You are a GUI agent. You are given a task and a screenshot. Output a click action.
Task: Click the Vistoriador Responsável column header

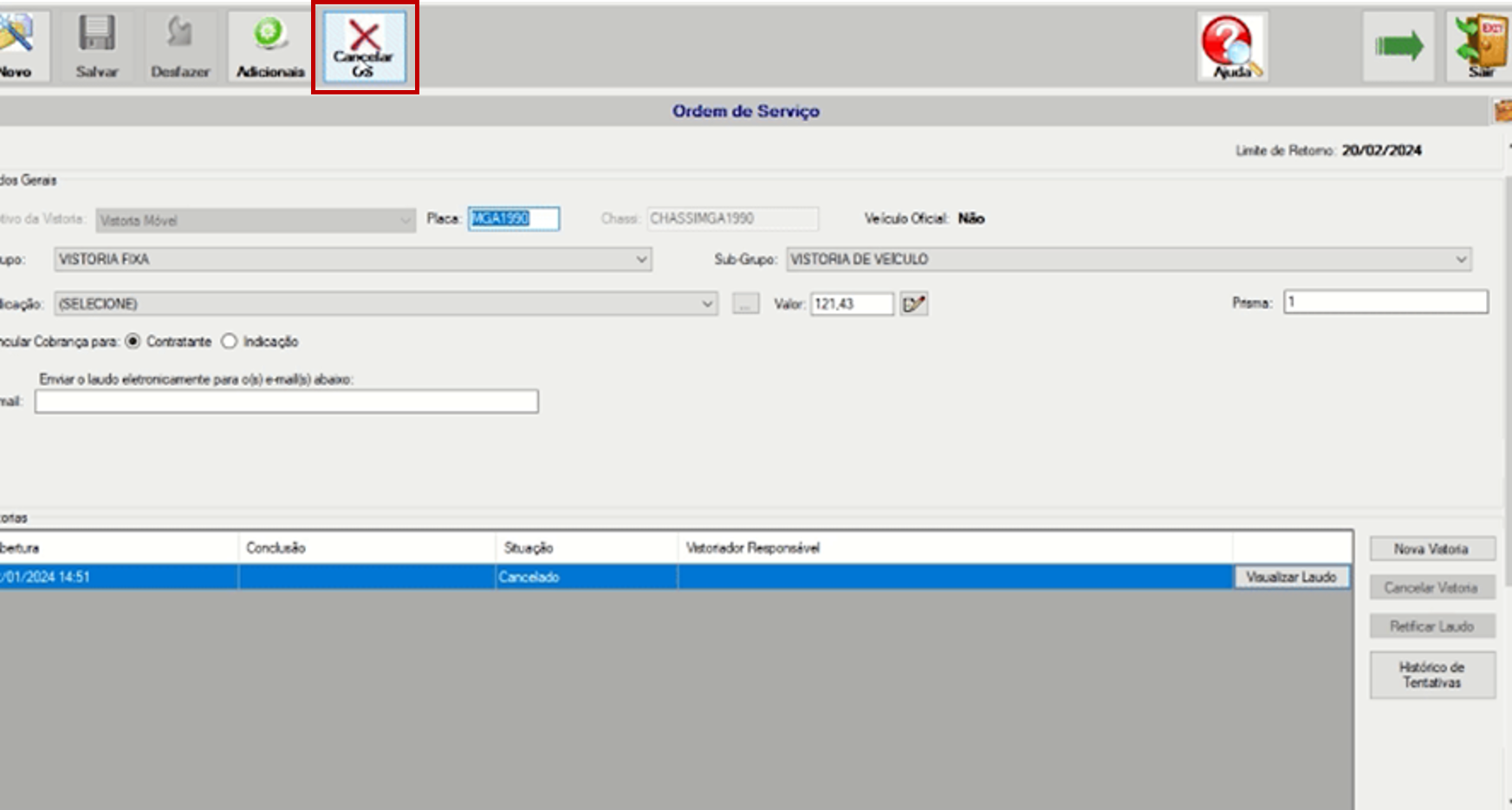(x=955, y=548)
